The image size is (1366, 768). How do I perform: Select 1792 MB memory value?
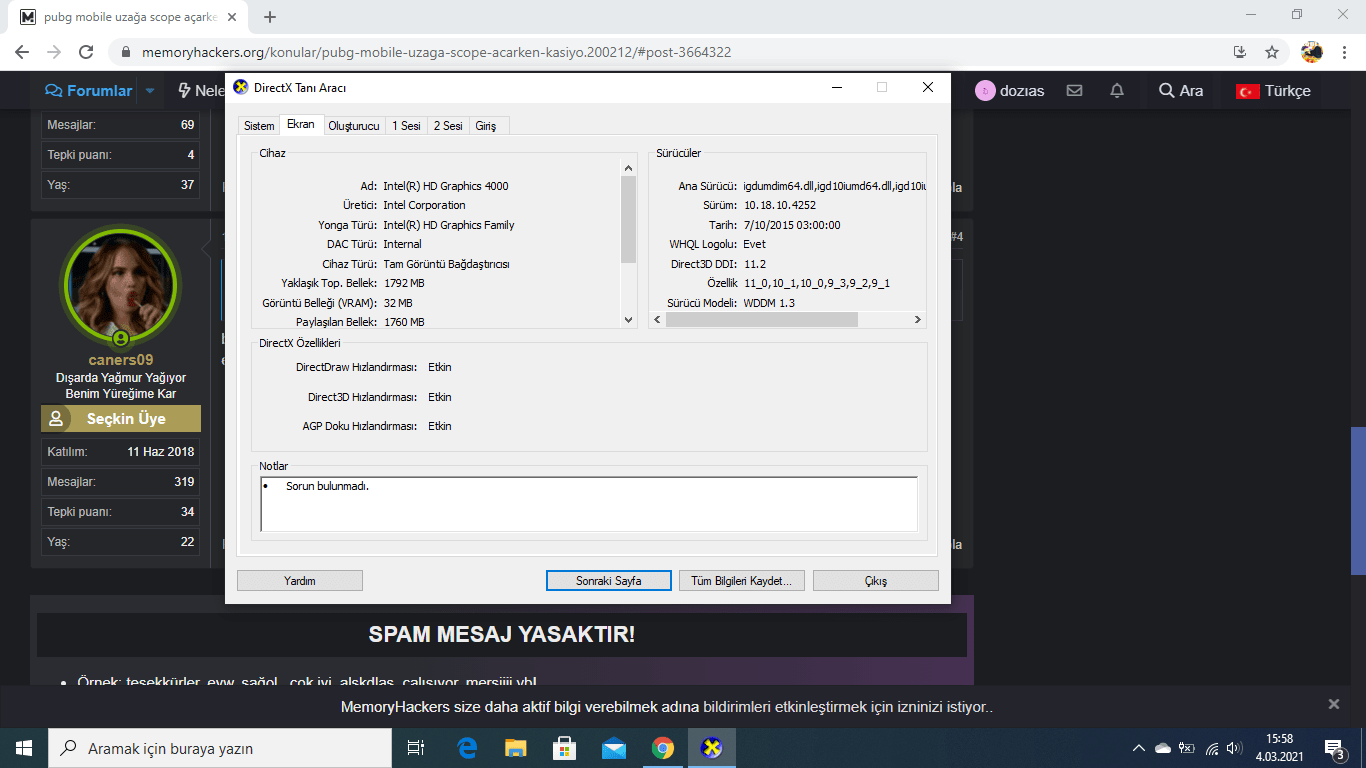[404, 283]
